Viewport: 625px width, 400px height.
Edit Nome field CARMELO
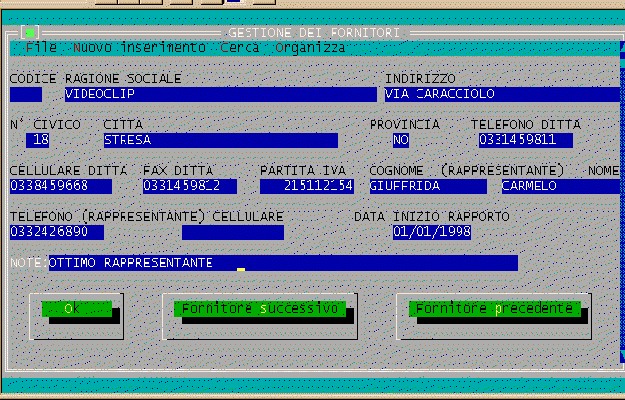tap(561, 186)
